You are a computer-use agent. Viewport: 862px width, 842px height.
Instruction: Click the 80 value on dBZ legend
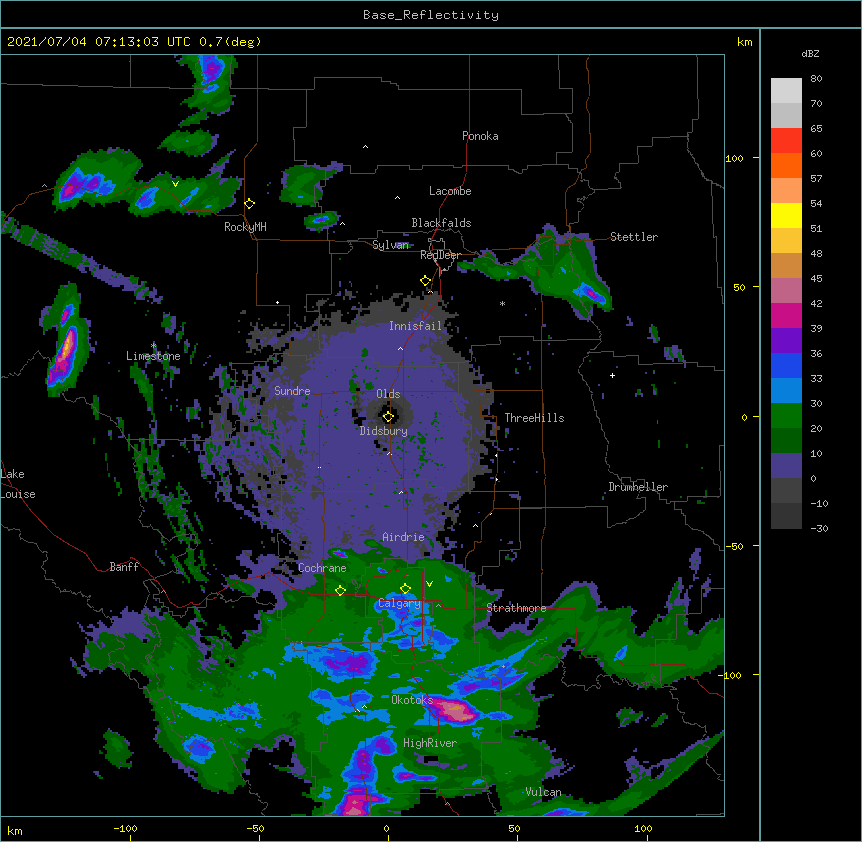(x=816, y=79)
